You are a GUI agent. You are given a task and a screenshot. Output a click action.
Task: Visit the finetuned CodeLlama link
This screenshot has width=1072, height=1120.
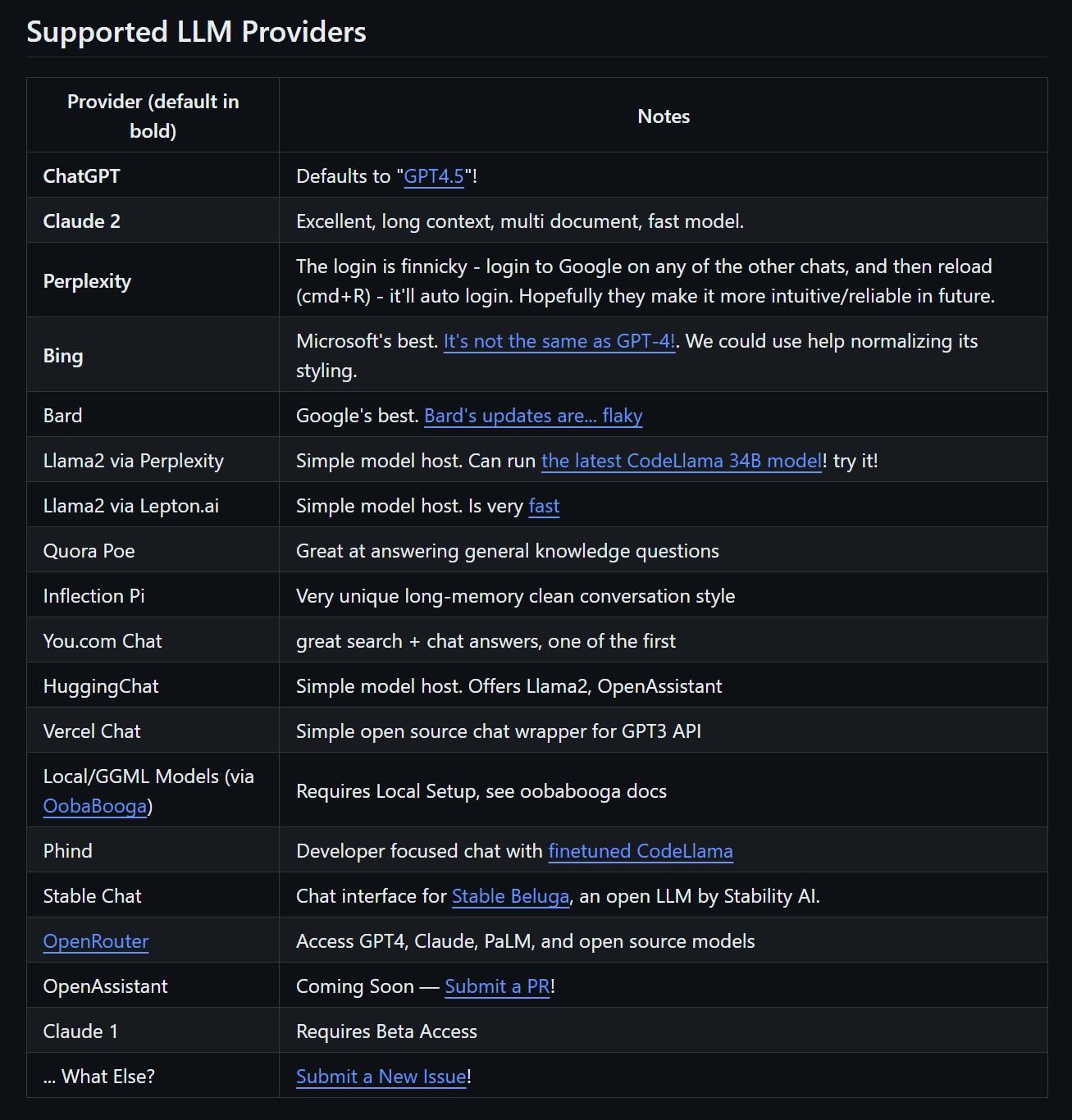pos(640,851)
